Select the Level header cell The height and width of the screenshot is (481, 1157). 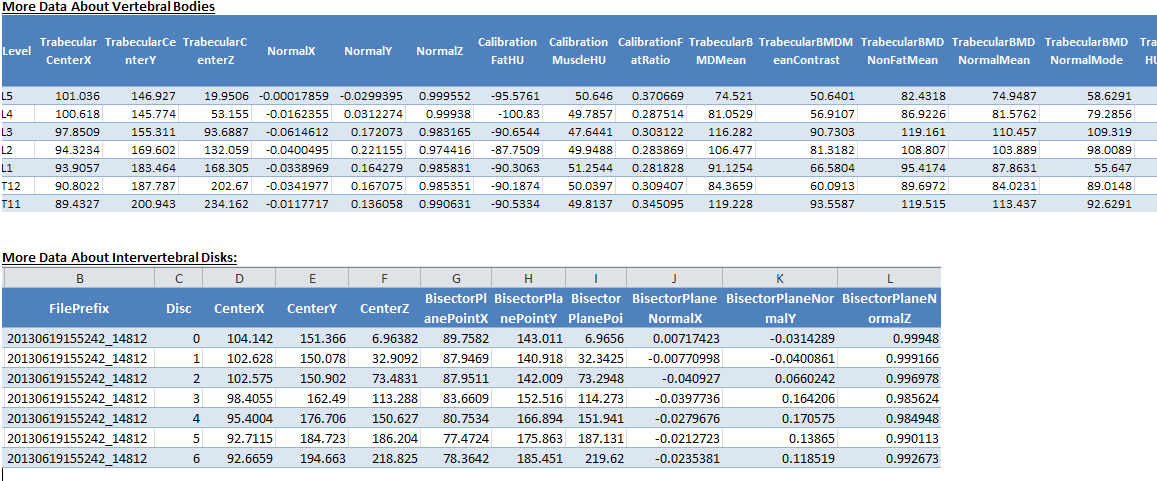13,51
